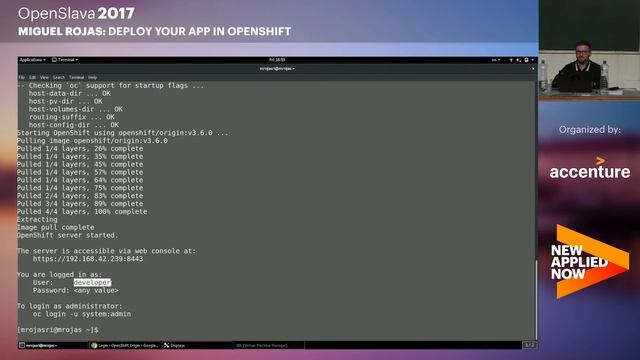Click the volume icon in the system tray
The width and height of the screenshot is (640, 360).
click(x=519, y=60)
